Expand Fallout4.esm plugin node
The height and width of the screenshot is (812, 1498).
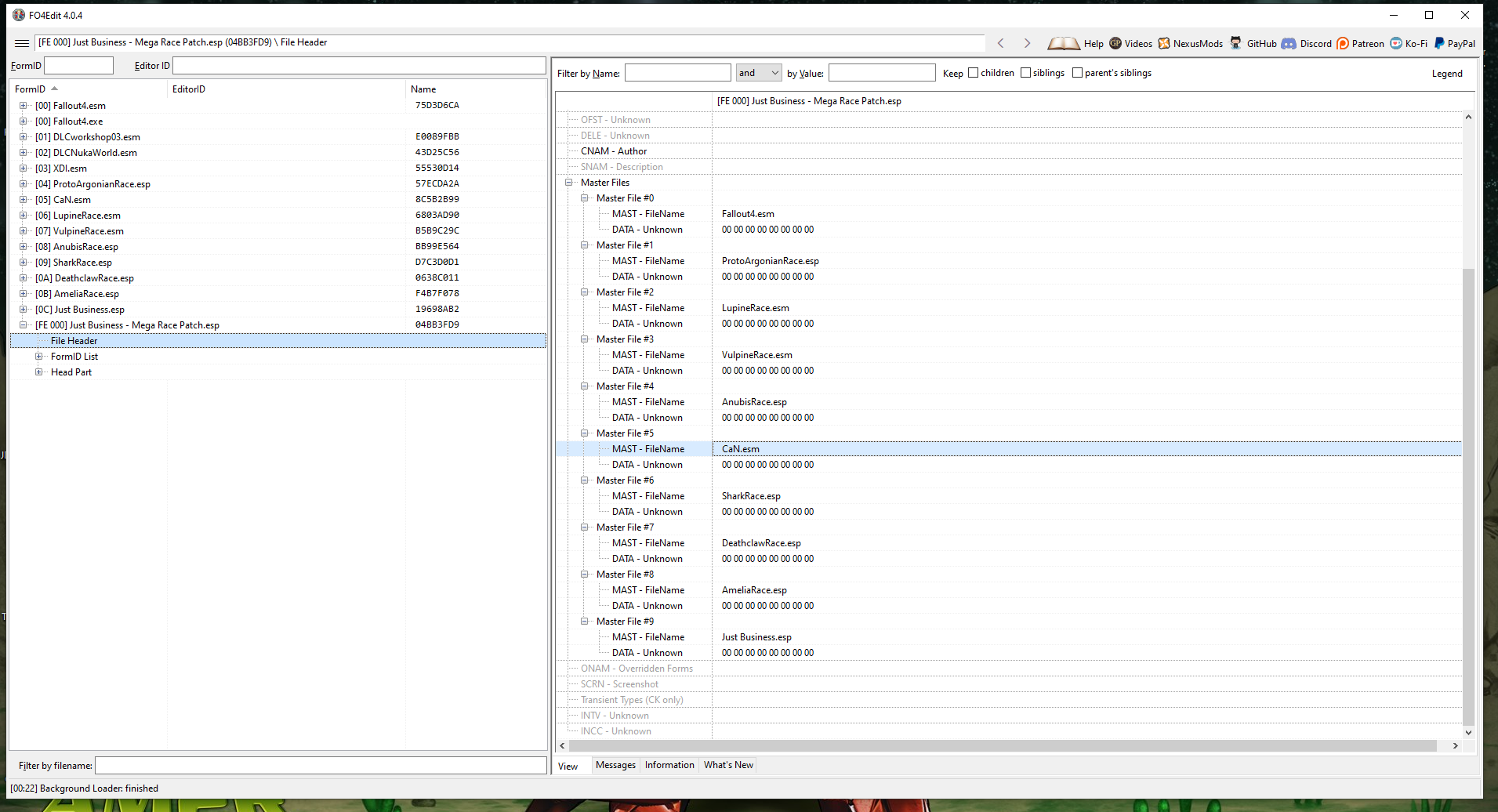tap(24, 106)
